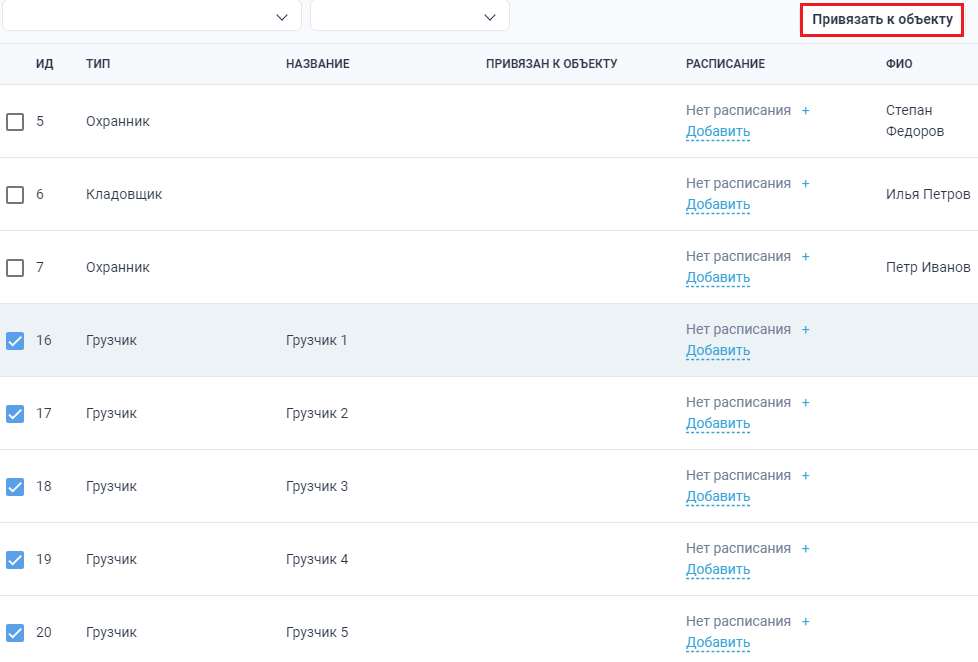
Task: Click the РАСПИСАНИЕ column header
Action: (725, 64)
